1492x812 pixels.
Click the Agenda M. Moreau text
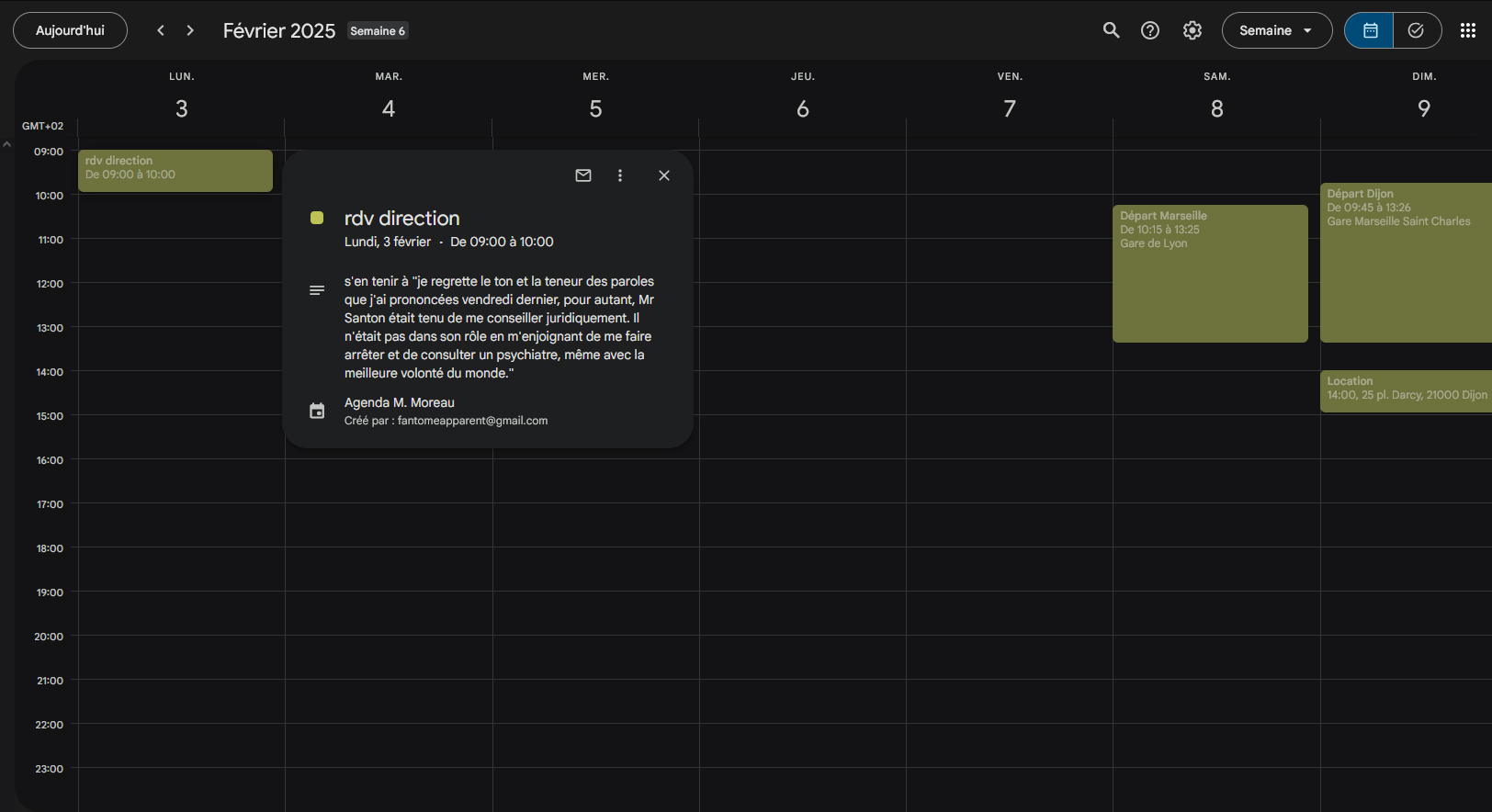coord(400,402)
